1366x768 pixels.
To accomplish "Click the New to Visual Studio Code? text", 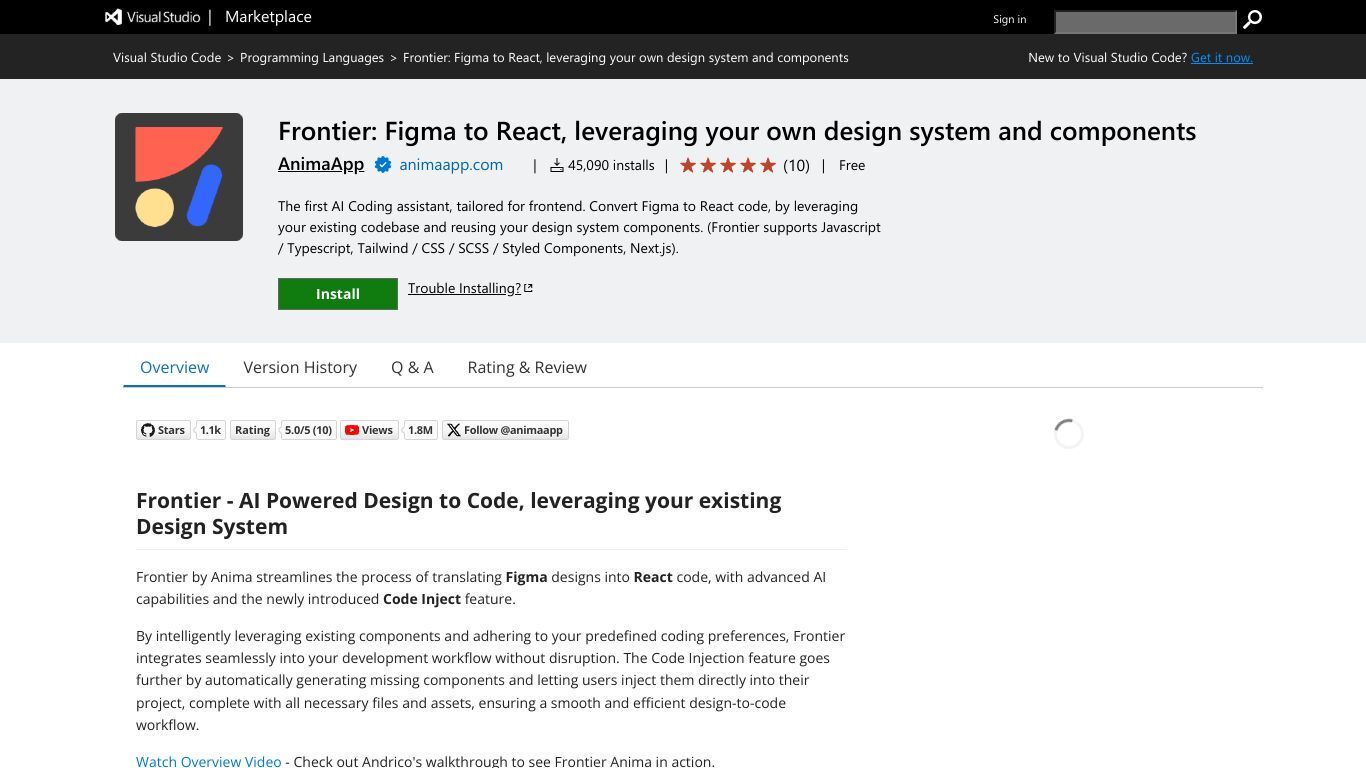I will tap(1107, 57).
